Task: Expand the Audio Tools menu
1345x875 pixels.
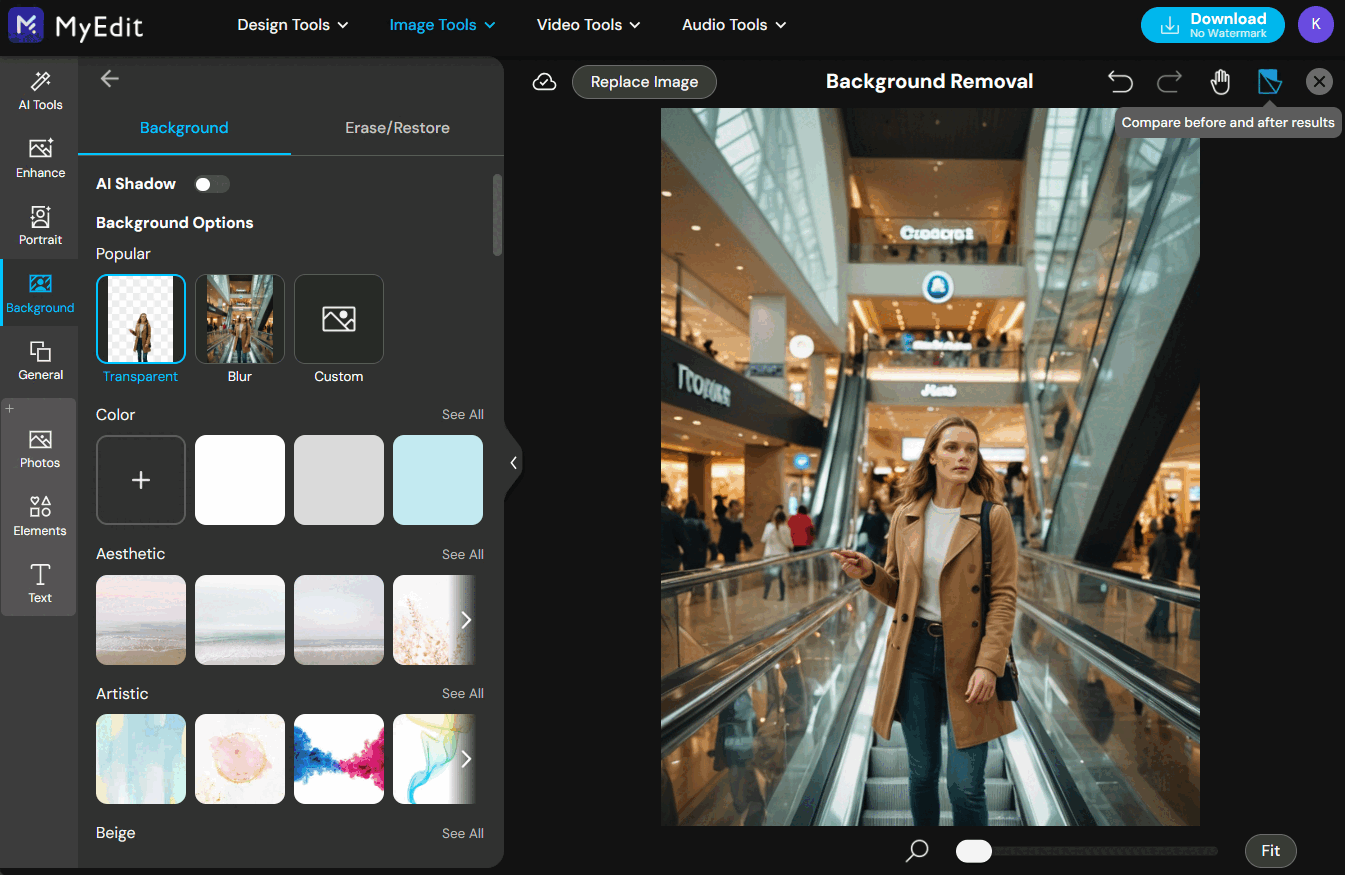Action: 733,25
